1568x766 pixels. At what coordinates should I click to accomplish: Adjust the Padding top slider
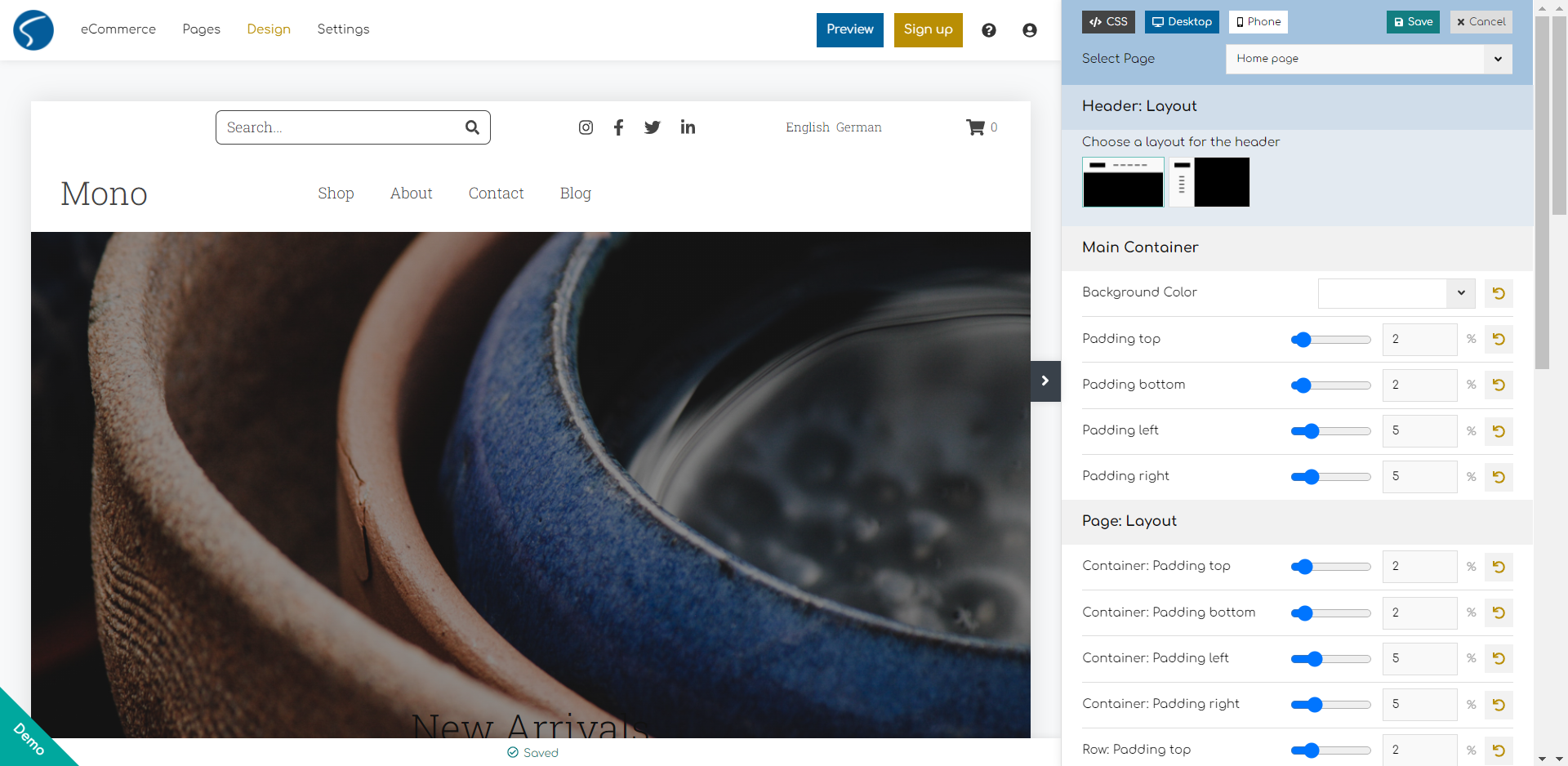tap(1331, 340)
